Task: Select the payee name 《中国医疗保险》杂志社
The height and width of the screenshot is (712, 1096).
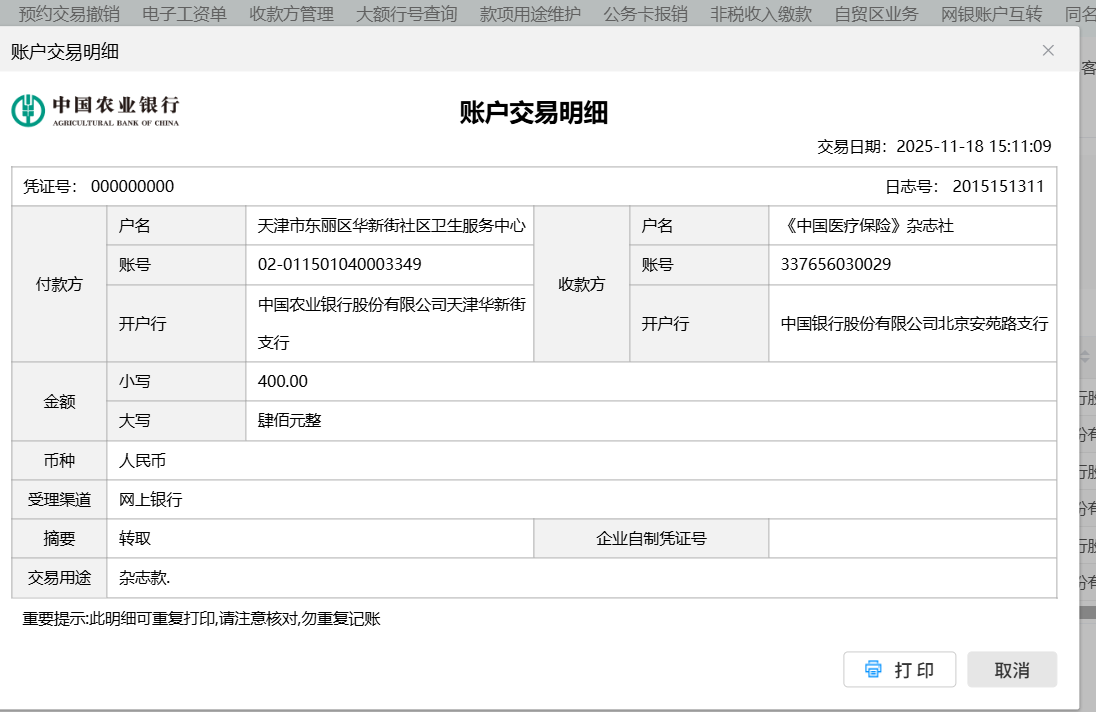Action: pyautogui.click(x=867, y=226)
